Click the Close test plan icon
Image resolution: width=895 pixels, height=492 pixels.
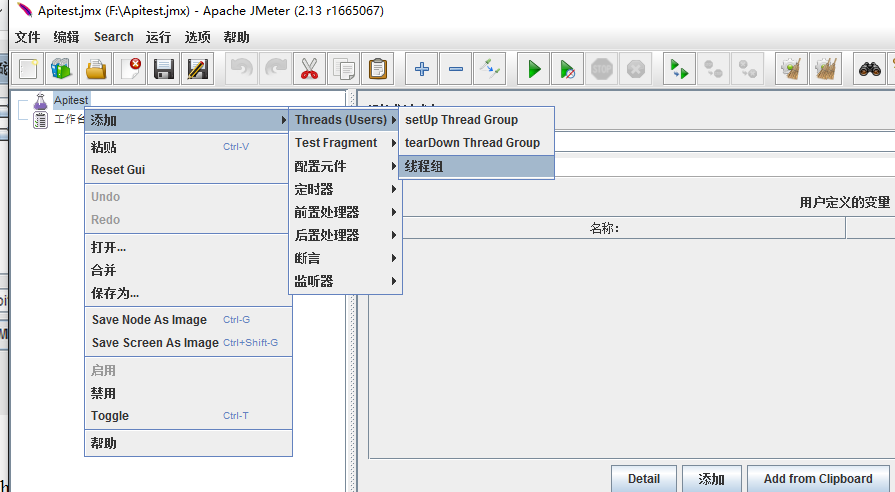(x=130, y=69)
